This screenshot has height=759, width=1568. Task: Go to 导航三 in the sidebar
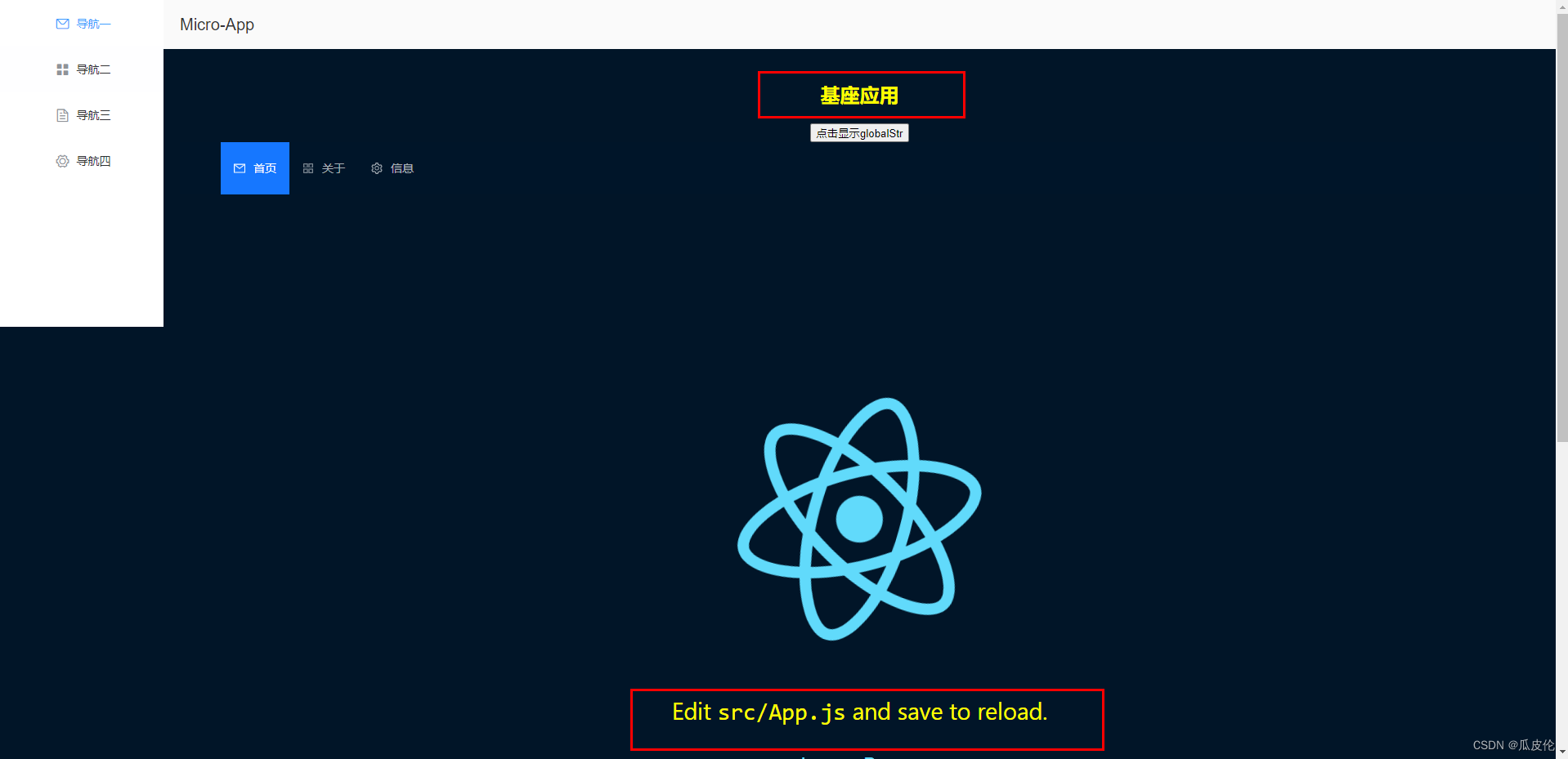click(x=82, y=115)
